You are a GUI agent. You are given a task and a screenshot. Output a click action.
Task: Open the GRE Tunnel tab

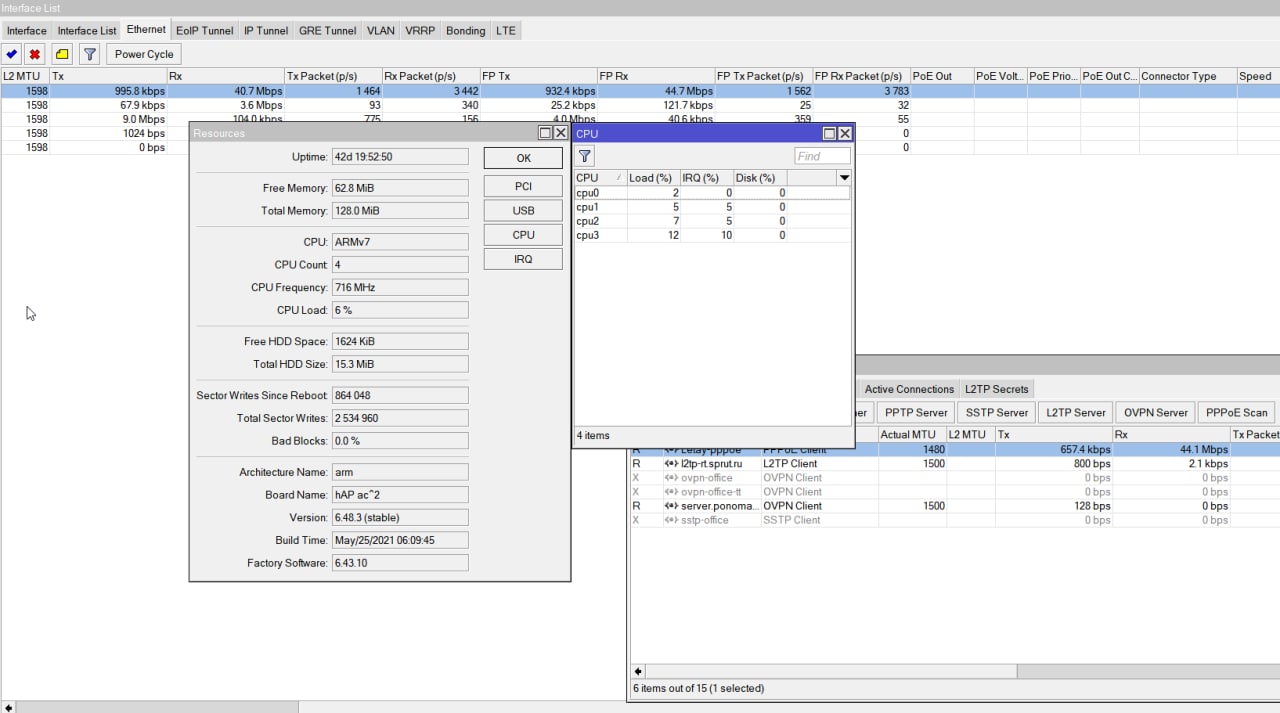(328, 31)
